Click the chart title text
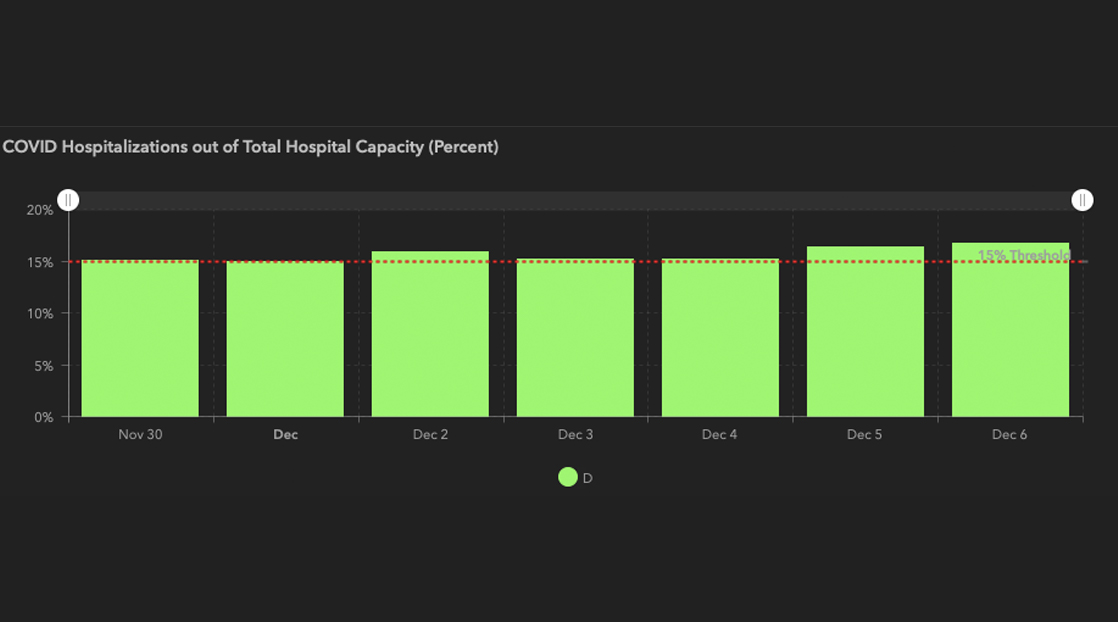1118x622 pixels. pyautogui.click(x=250, y=147)
